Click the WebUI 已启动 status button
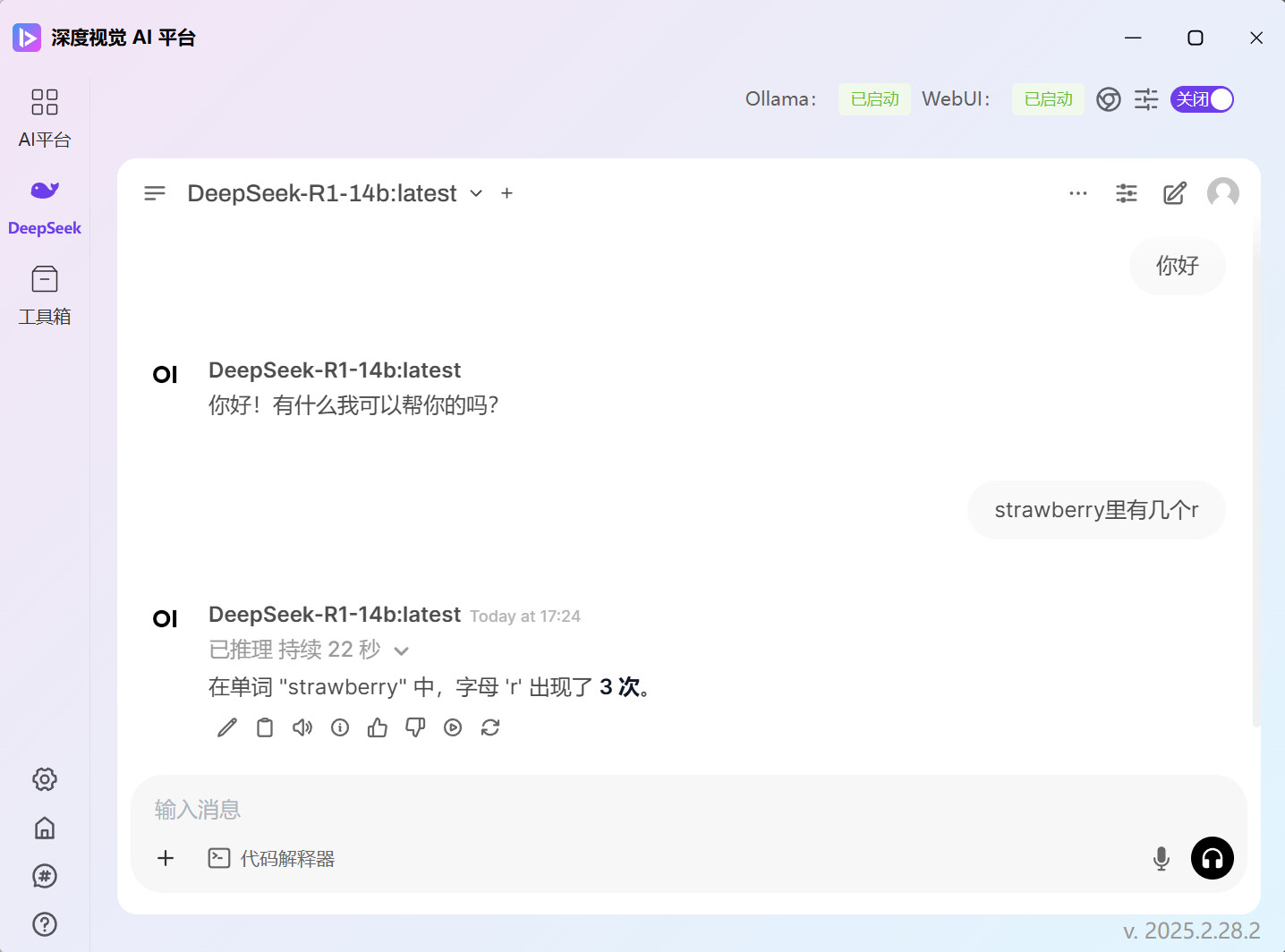This screenshot has height=952, width=1285. coord(1048,99)
